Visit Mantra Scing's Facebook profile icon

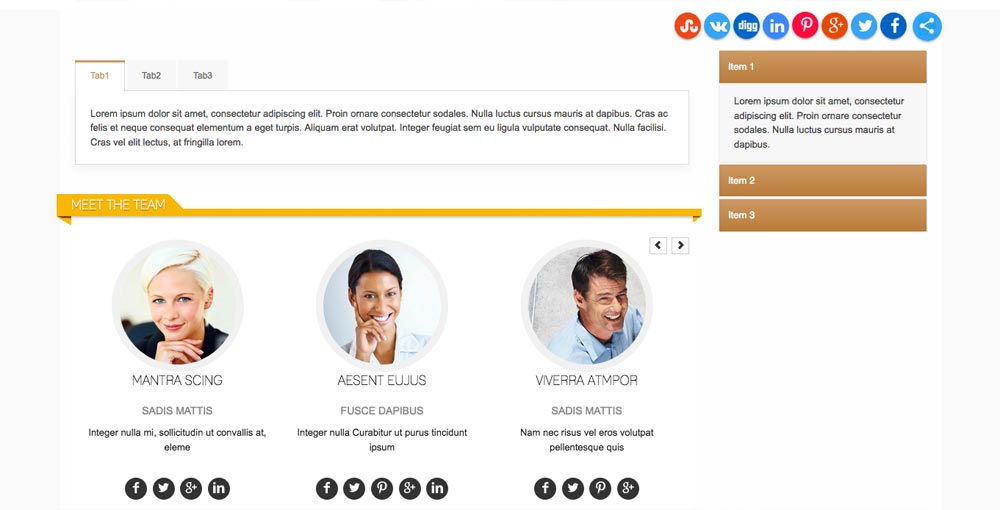tap(136, 488)
